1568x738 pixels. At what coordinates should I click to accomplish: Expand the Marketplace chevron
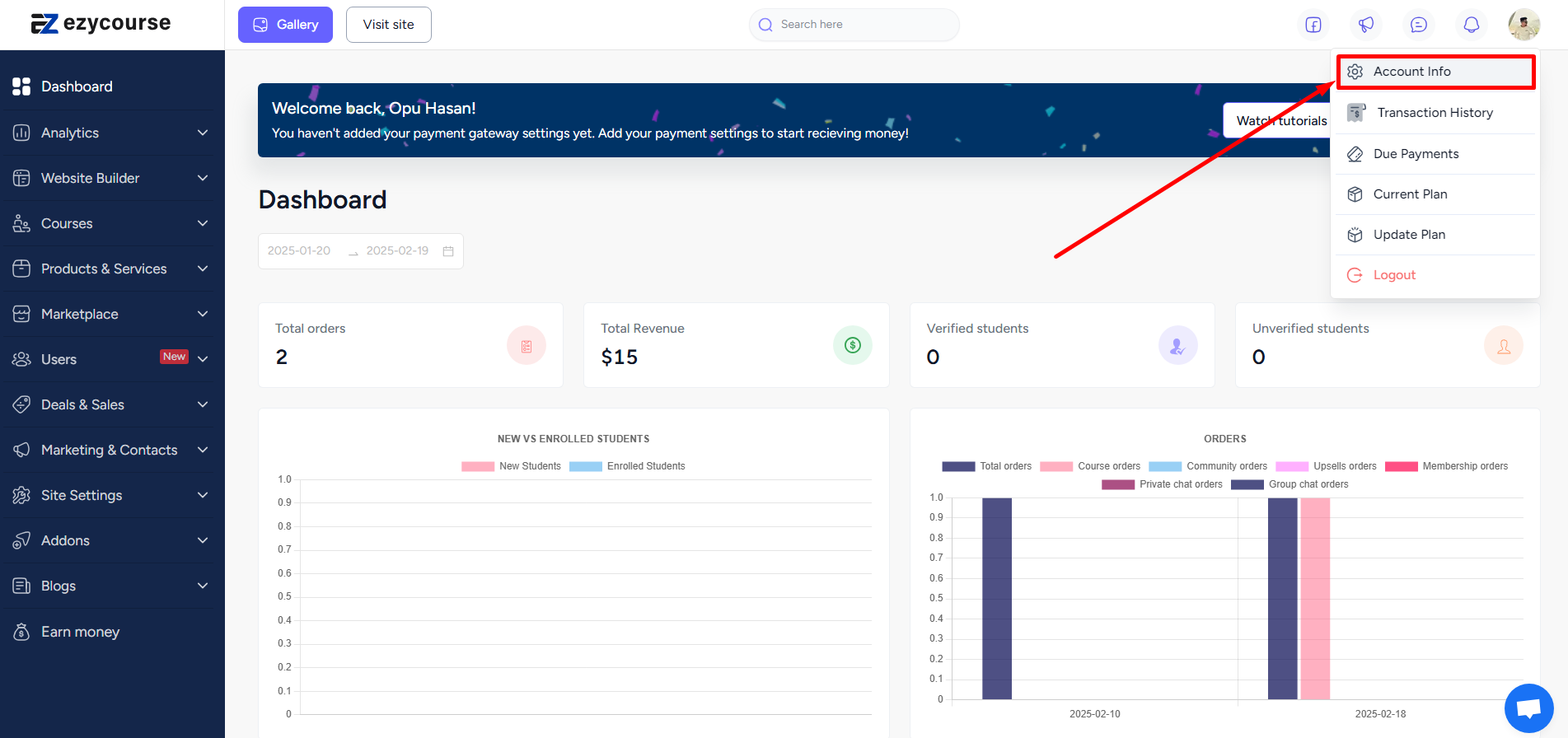click(x=203, y=314)
